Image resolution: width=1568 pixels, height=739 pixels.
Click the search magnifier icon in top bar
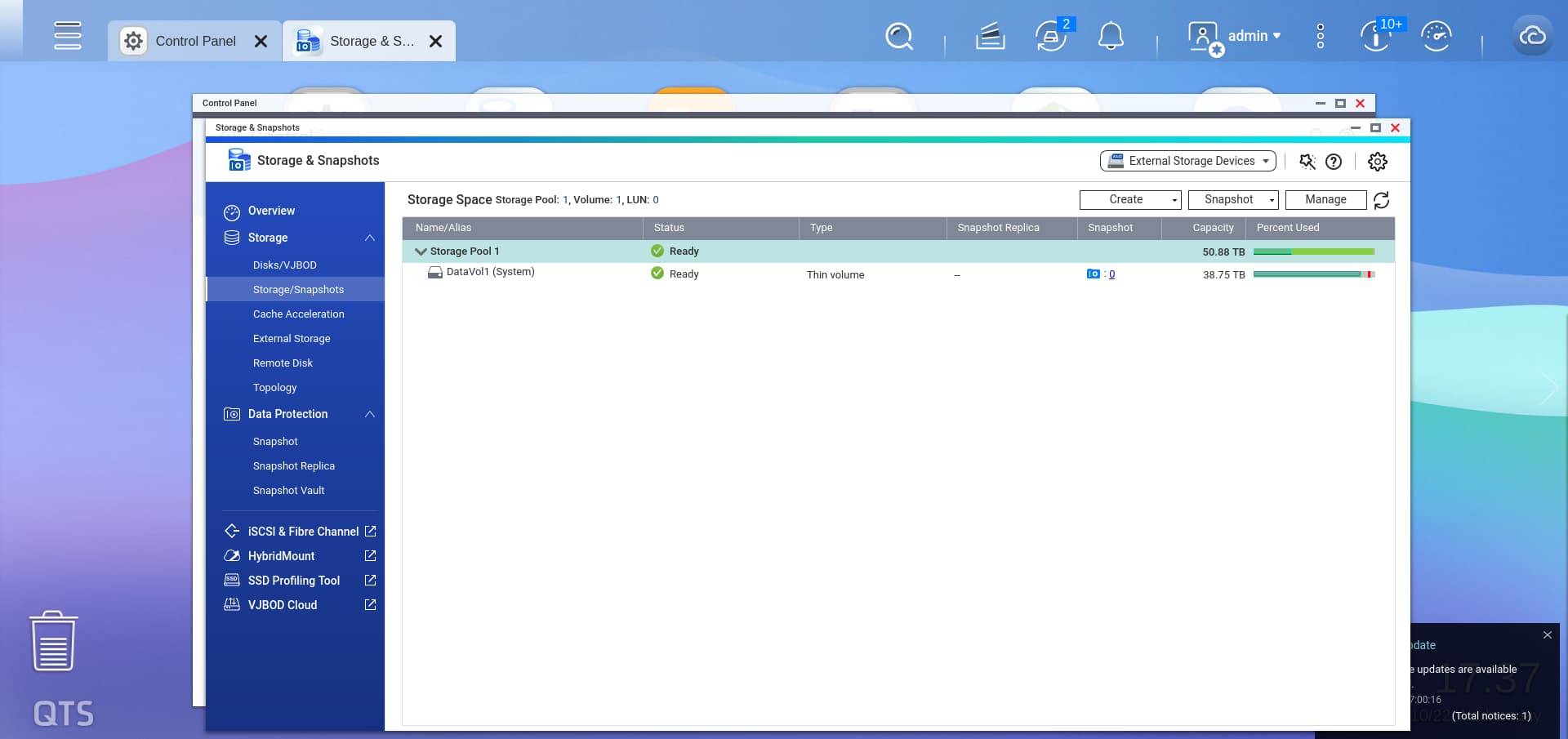pos(898,37)
